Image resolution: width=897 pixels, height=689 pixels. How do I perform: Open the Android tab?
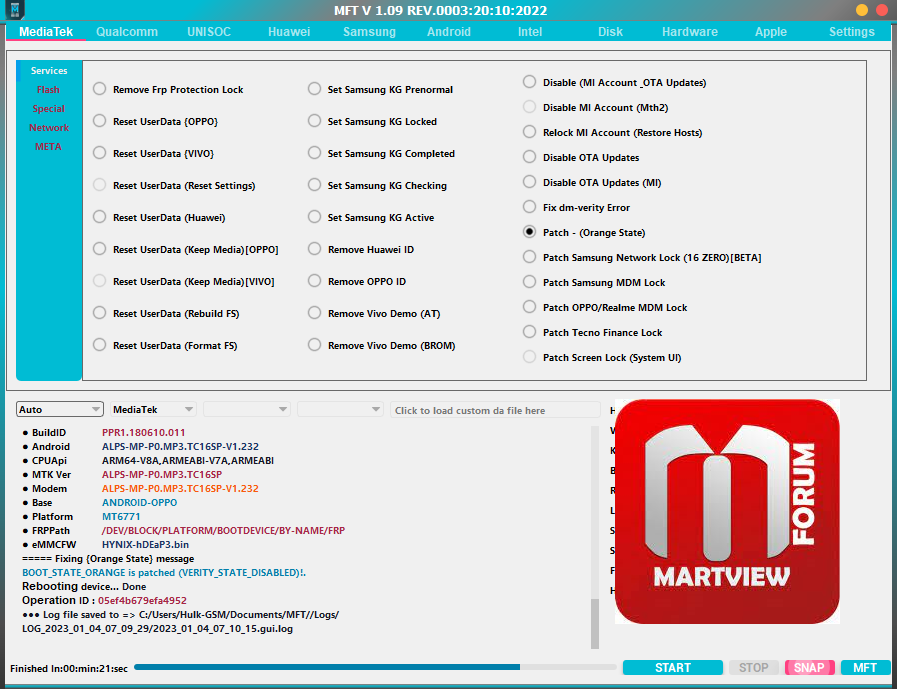coord(449,32)
